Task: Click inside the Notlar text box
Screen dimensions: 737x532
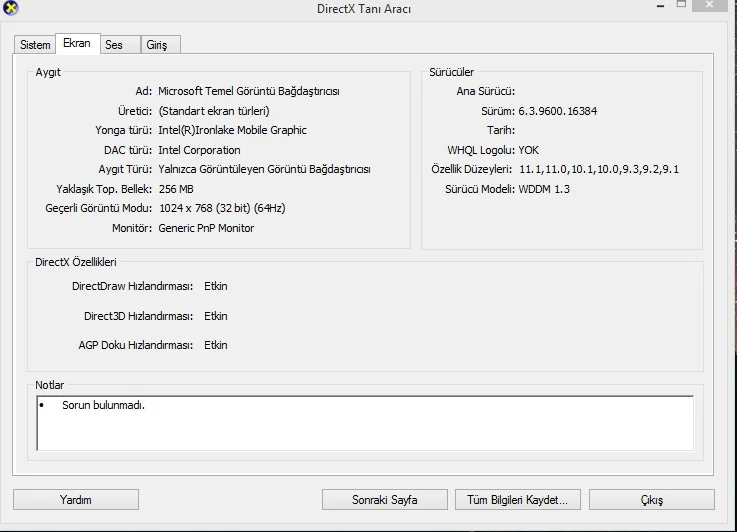Action: [x=365, y=423]
